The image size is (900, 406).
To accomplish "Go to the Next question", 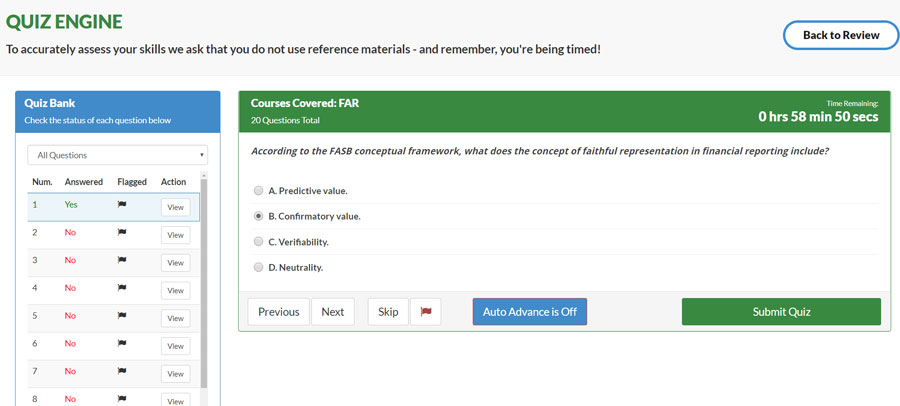I will (x=333, y=312).
